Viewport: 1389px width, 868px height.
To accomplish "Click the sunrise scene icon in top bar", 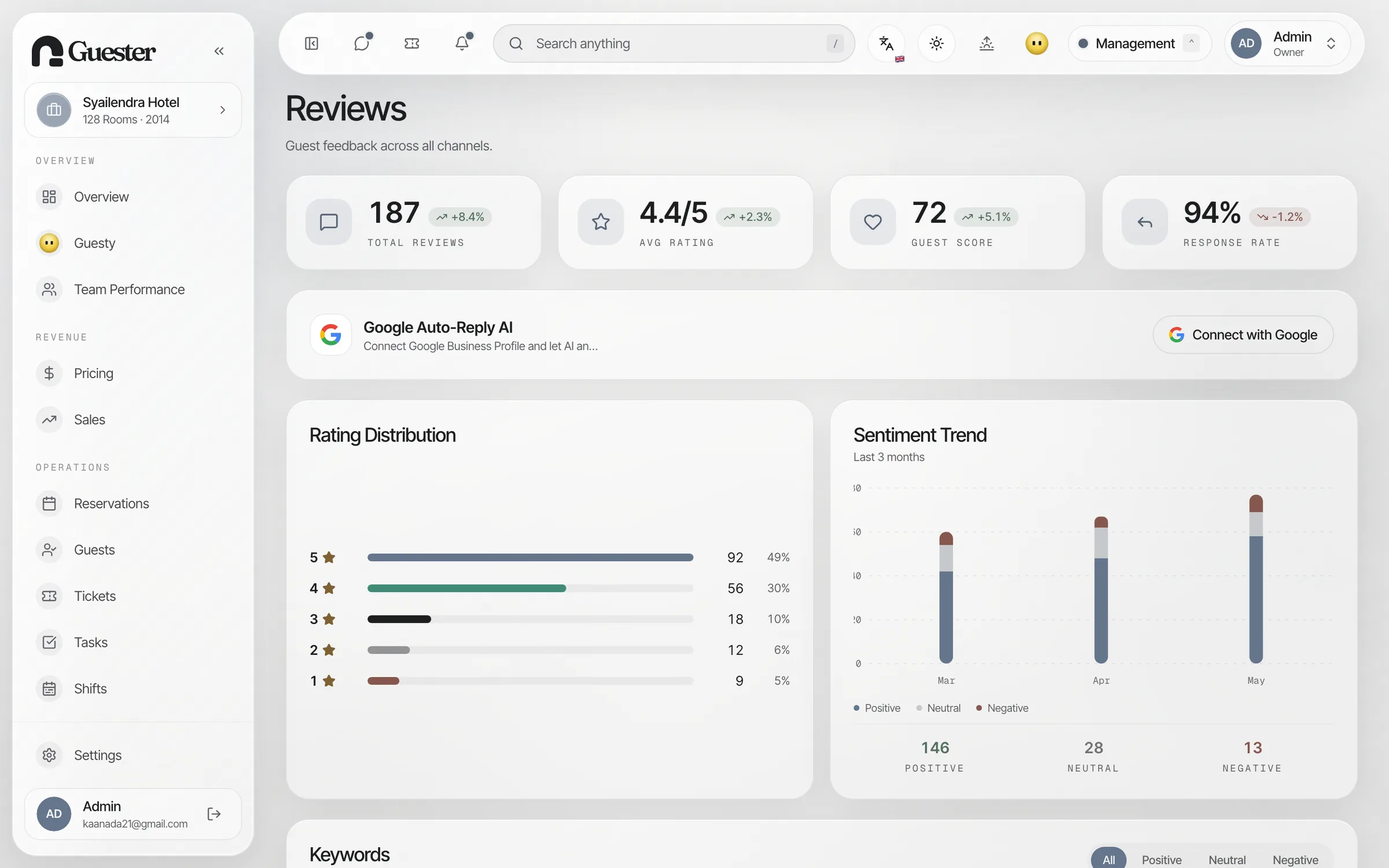I will pyautogui.click(x=987, y=43).
